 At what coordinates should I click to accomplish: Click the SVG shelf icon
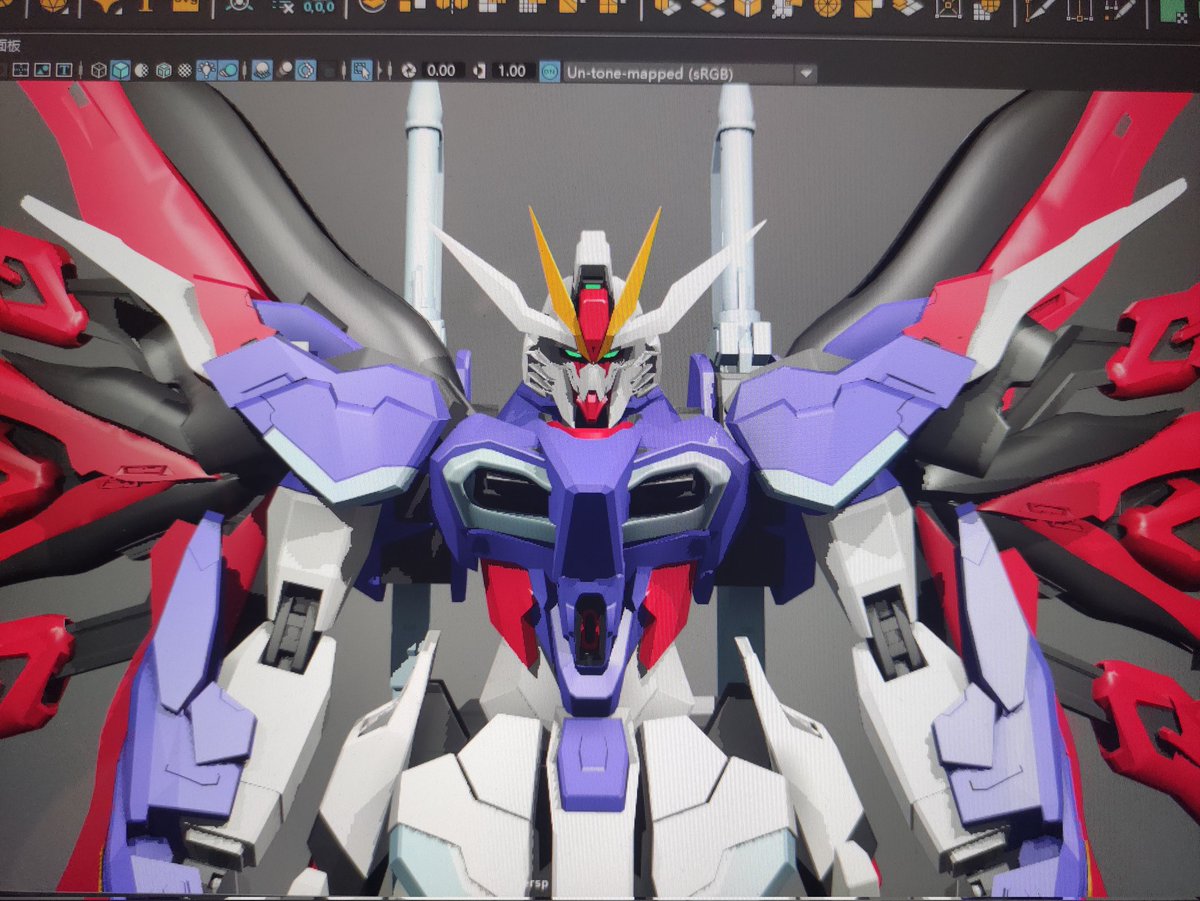point(185,5)
